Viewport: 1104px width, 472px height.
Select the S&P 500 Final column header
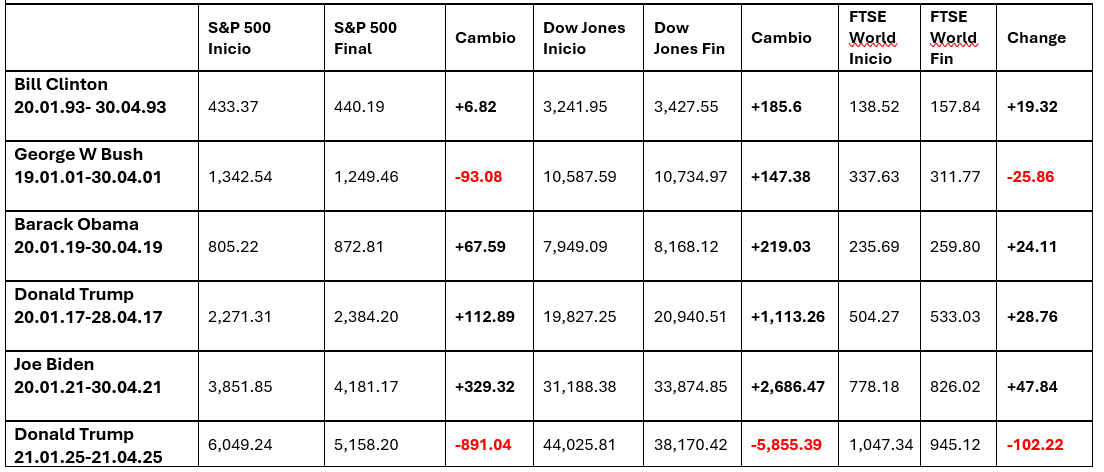[x=365, y=38]
